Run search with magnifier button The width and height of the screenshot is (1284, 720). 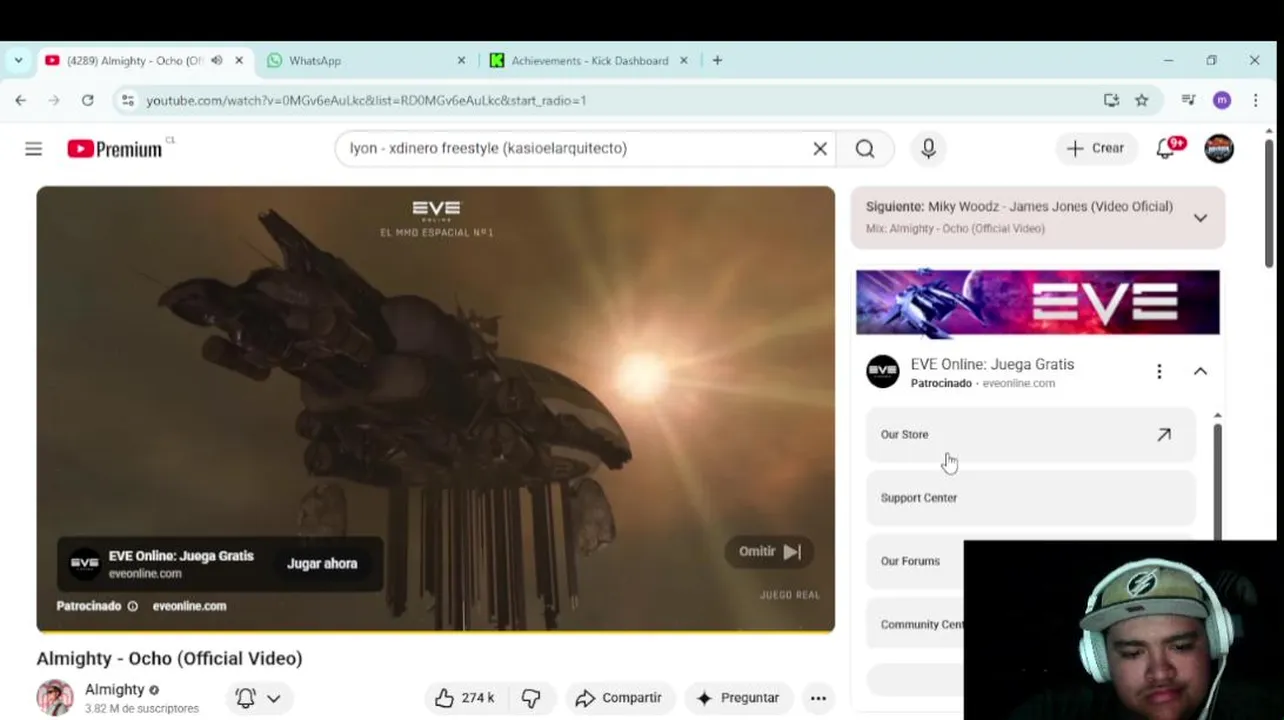865,149
